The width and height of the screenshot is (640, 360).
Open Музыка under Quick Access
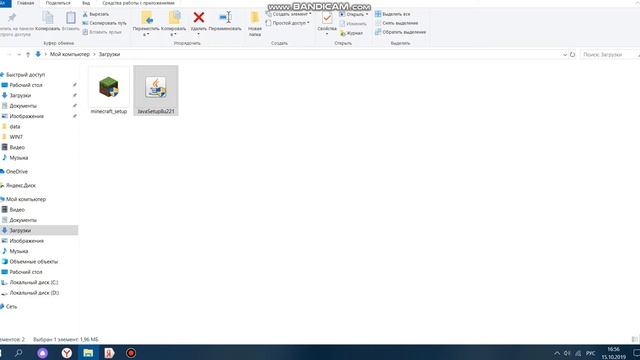pyautogui.click(x=19, y=158)
